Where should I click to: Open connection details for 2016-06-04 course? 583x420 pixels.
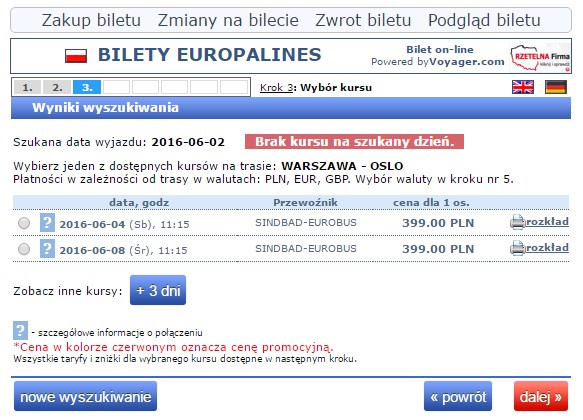click(x=47, y=223)
